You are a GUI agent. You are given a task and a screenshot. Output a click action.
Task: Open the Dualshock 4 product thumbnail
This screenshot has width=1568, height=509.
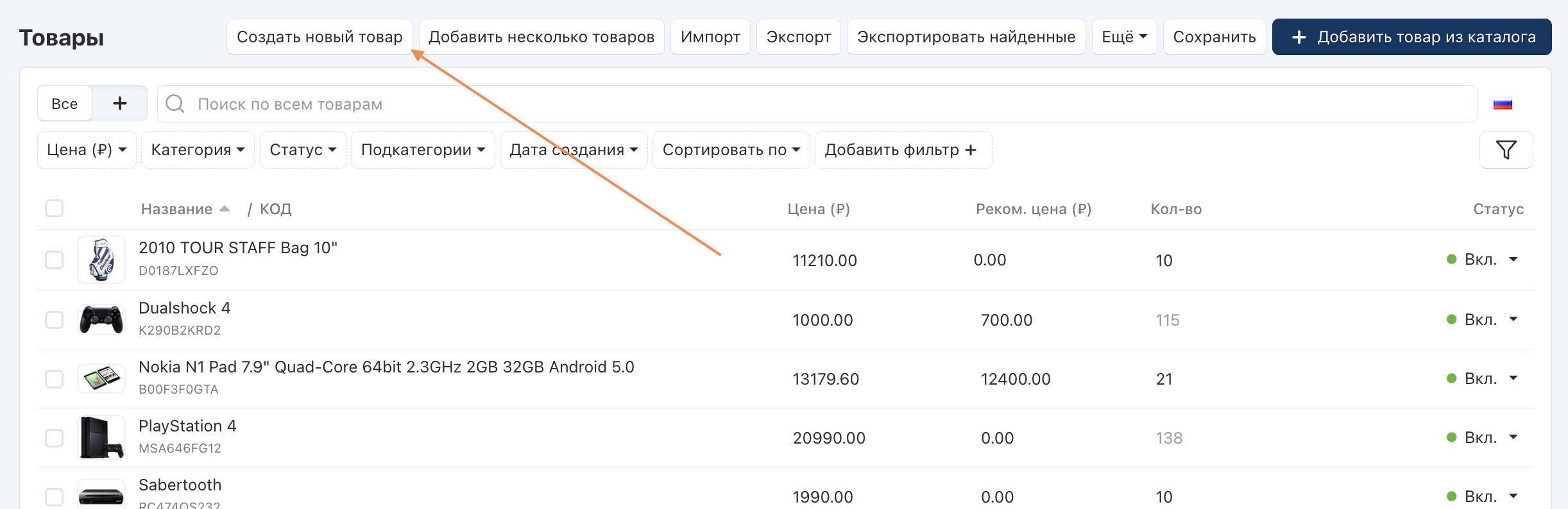coord(101,320)
